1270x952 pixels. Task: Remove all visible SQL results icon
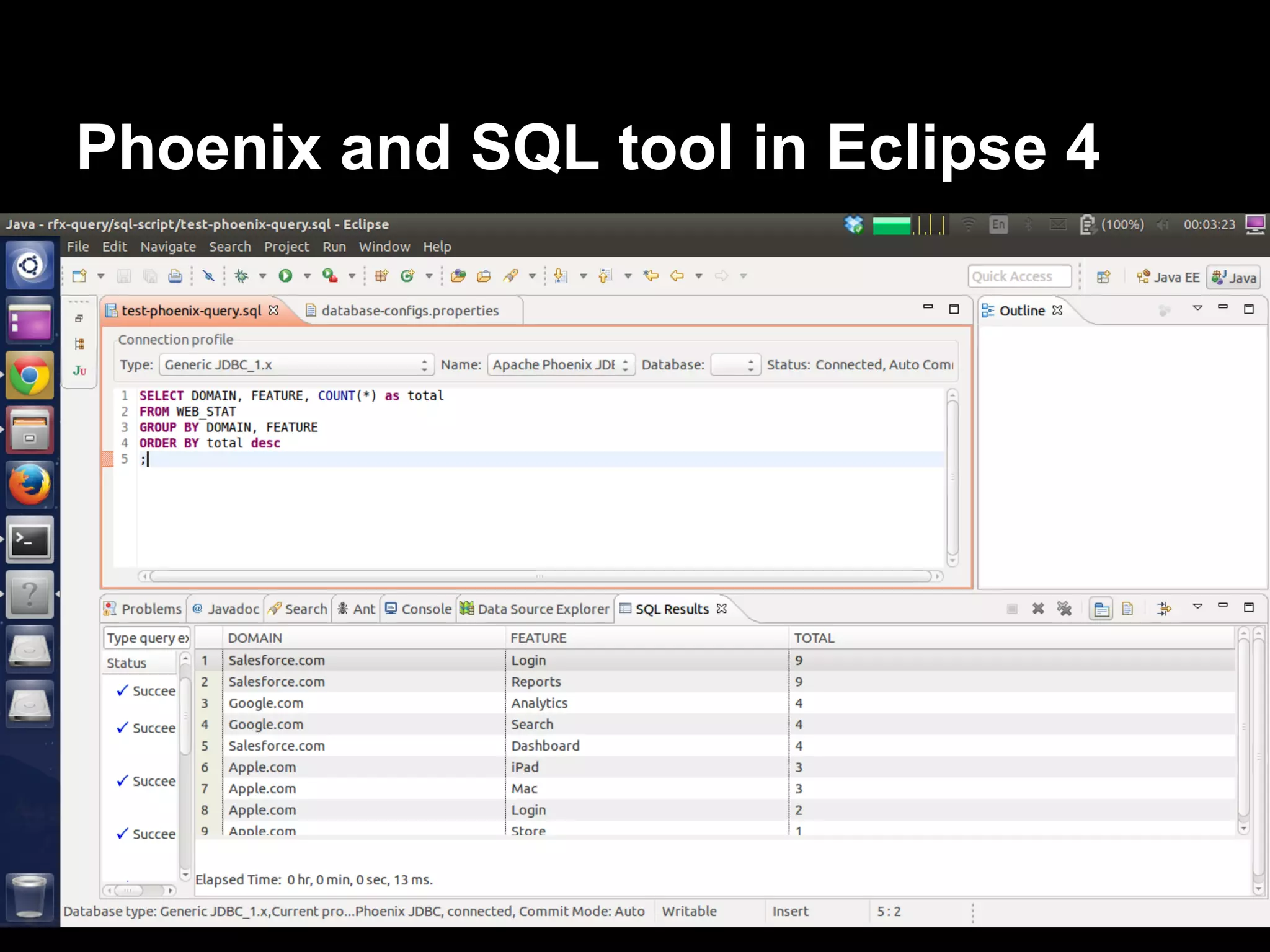point(1064,609)
